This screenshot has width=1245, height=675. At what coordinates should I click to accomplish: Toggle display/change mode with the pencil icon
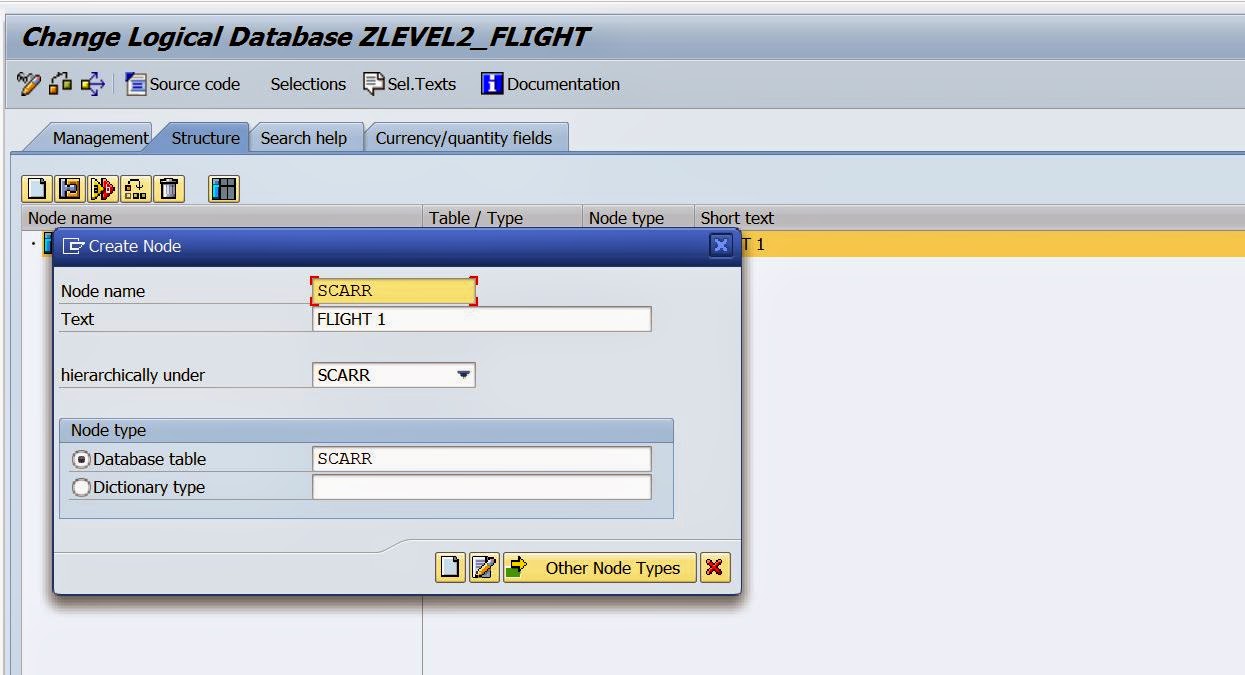28,84
